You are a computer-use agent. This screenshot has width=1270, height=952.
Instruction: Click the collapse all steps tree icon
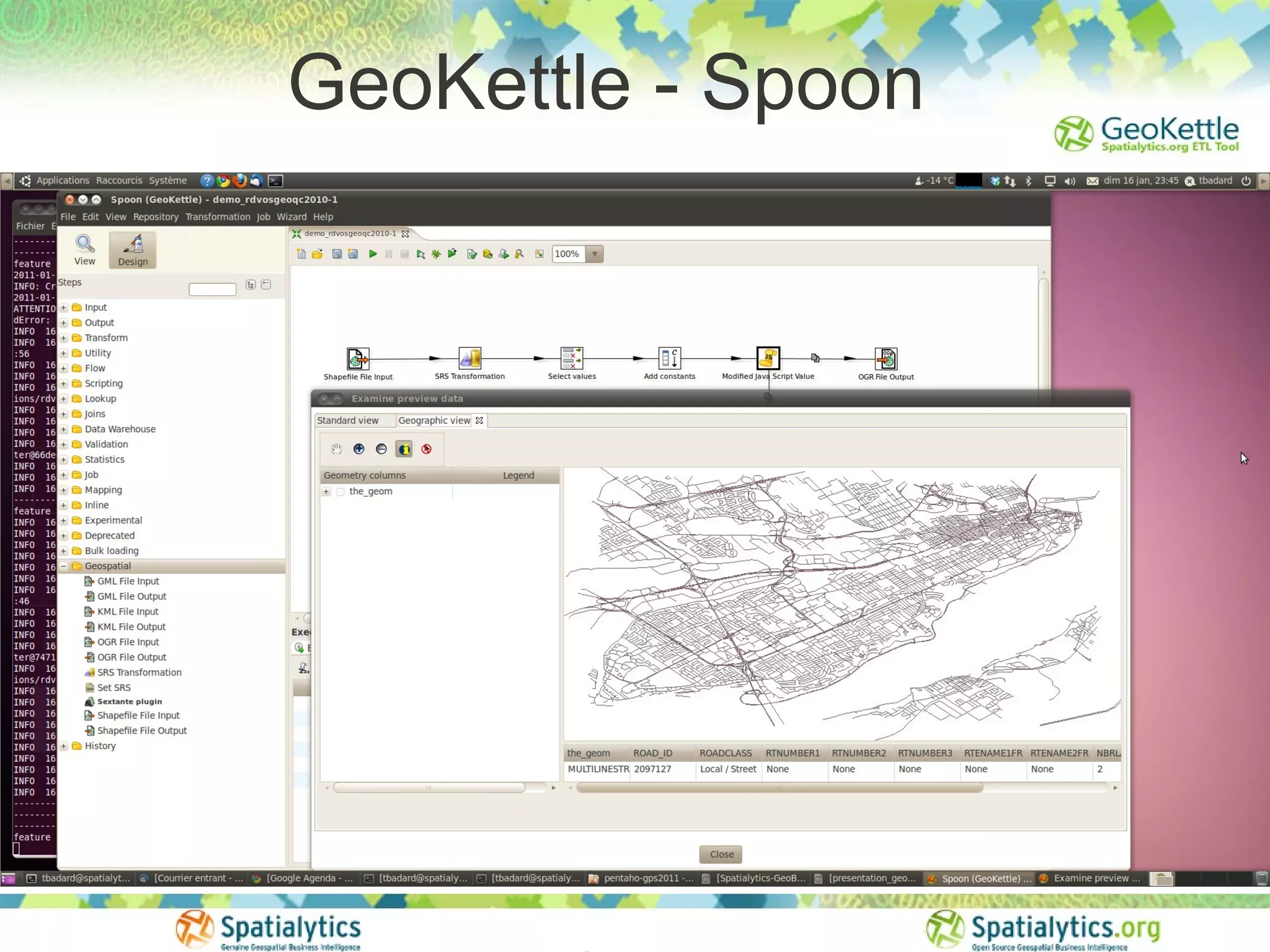point(267,284)
